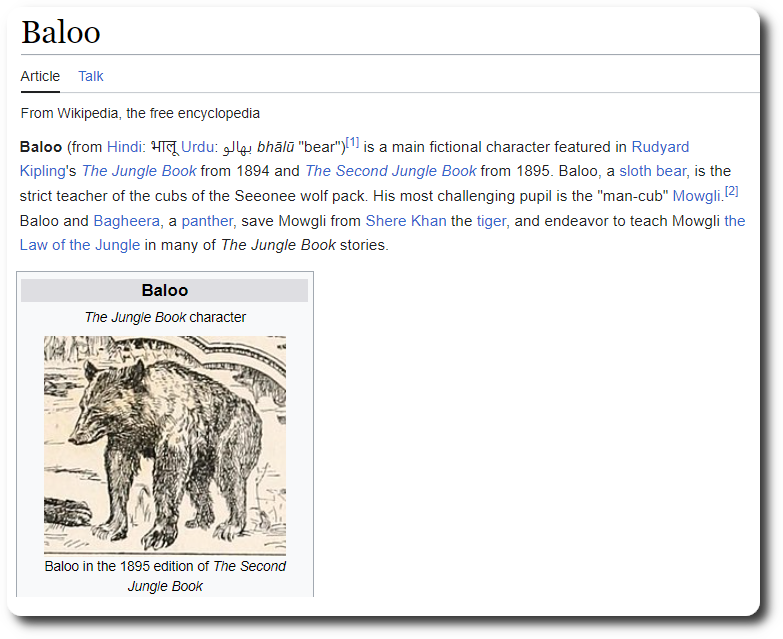The image size is (783, 639).
Task: Click the infobox Baloo header
Action: tap(165, 291)
